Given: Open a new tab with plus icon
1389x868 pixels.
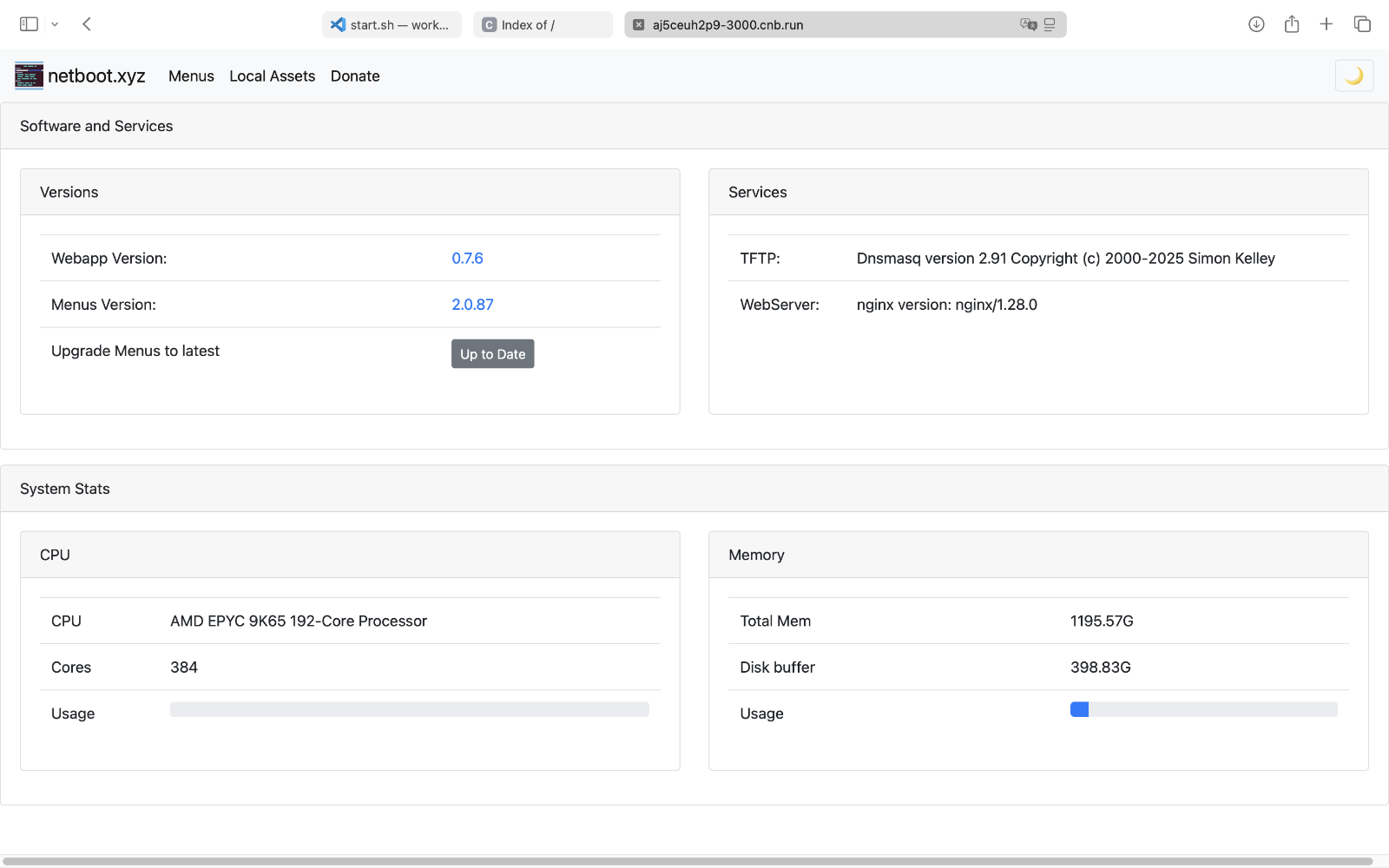Looking at the screenshot, I should pos(1326,24).
